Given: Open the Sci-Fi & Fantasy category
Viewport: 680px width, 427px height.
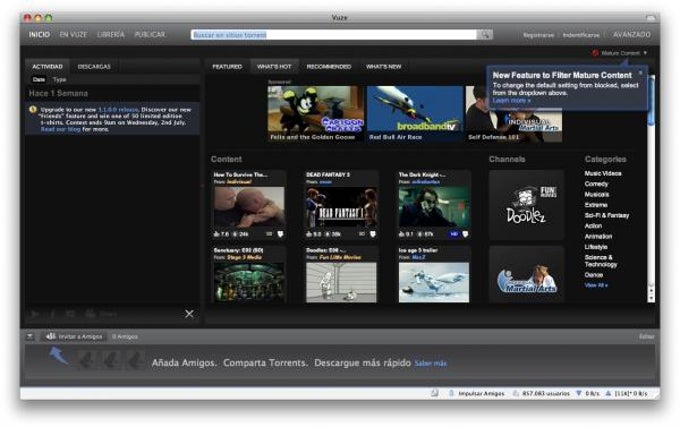Looking at the screenshot, I should tap(607, 215).
